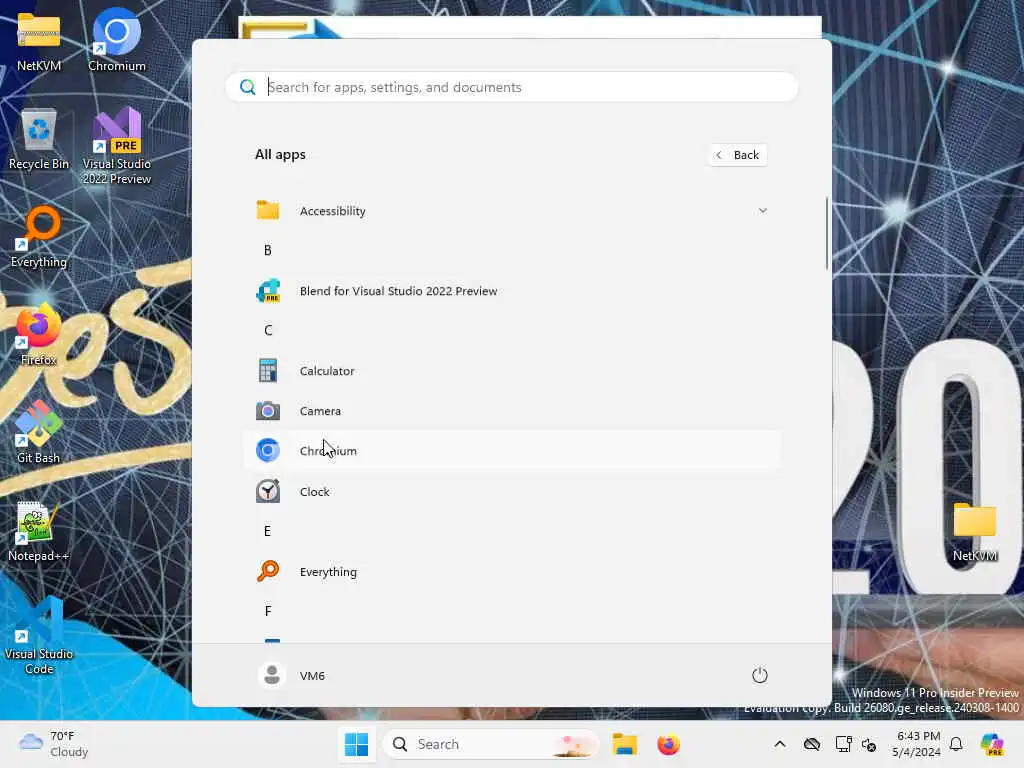This screenshot has width=1024, height=768.
Task: Jump to letter C section header
Action: coord(268,330)
